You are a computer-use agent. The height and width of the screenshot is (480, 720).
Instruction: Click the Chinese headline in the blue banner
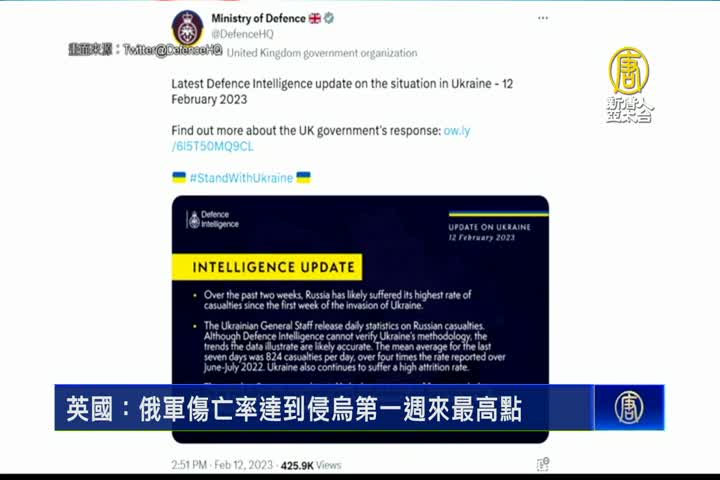[x=294, y=408]
